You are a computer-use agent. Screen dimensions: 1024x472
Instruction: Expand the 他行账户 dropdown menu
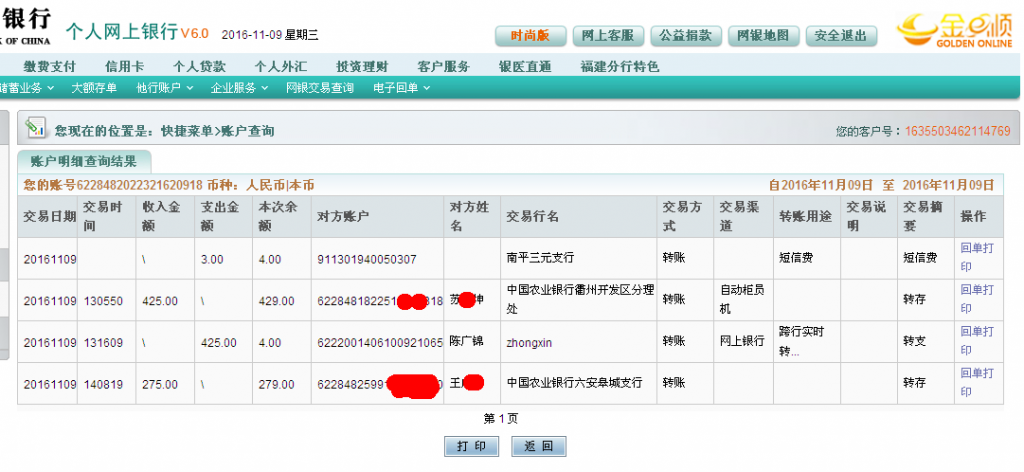click(x=163, y=88)
